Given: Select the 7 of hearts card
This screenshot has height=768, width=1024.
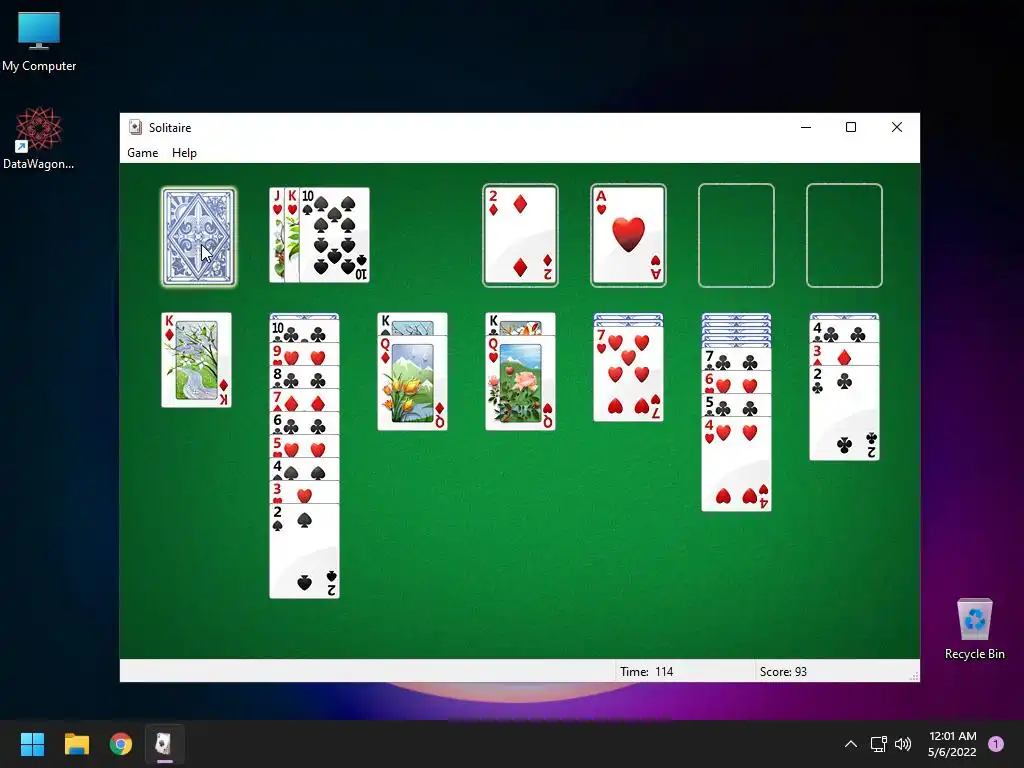Looking at the screenshot, I should (628, 374).
